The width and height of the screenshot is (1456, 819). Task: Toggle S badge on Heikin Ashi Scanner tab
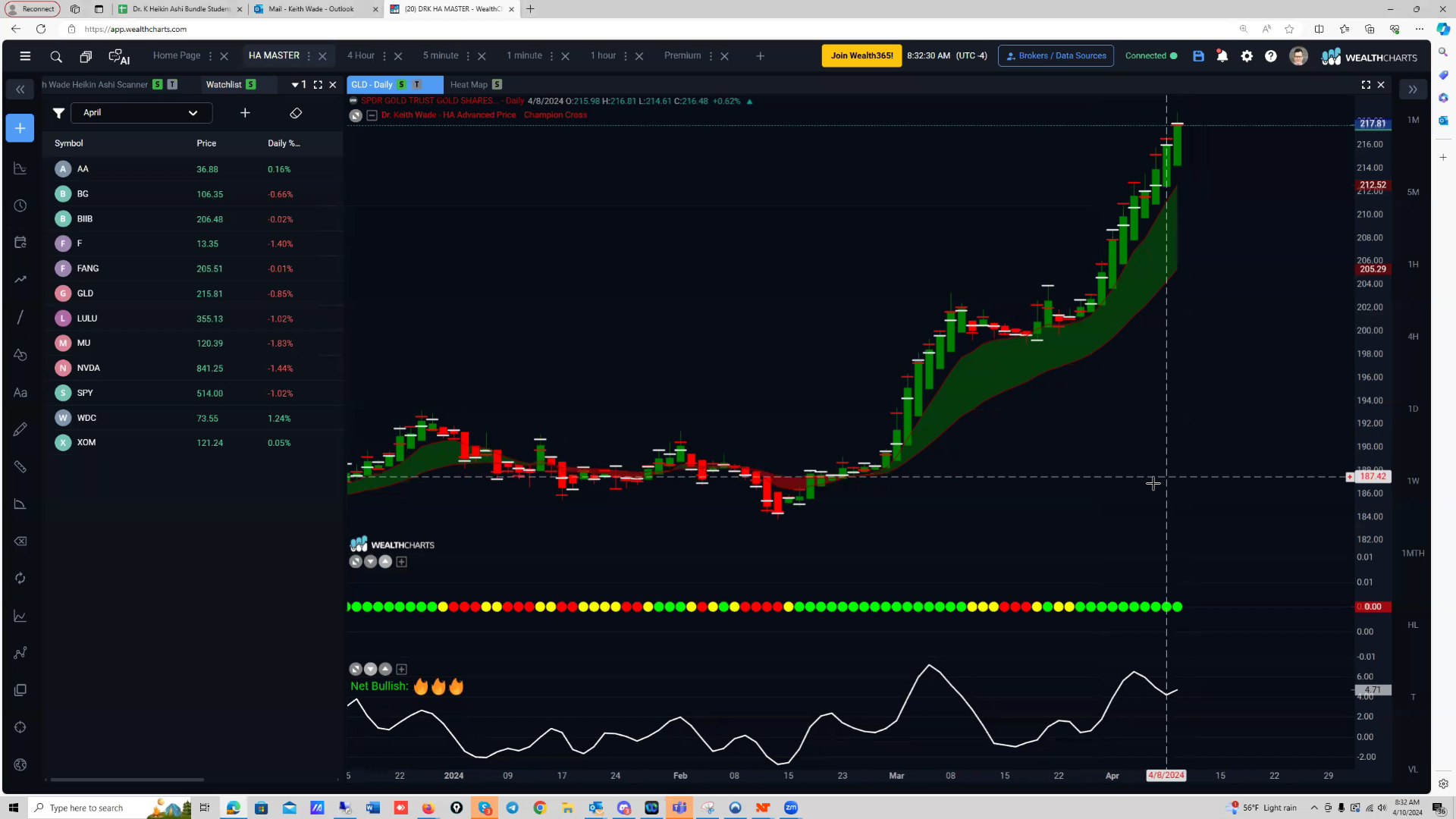click(x=157, y=85)
